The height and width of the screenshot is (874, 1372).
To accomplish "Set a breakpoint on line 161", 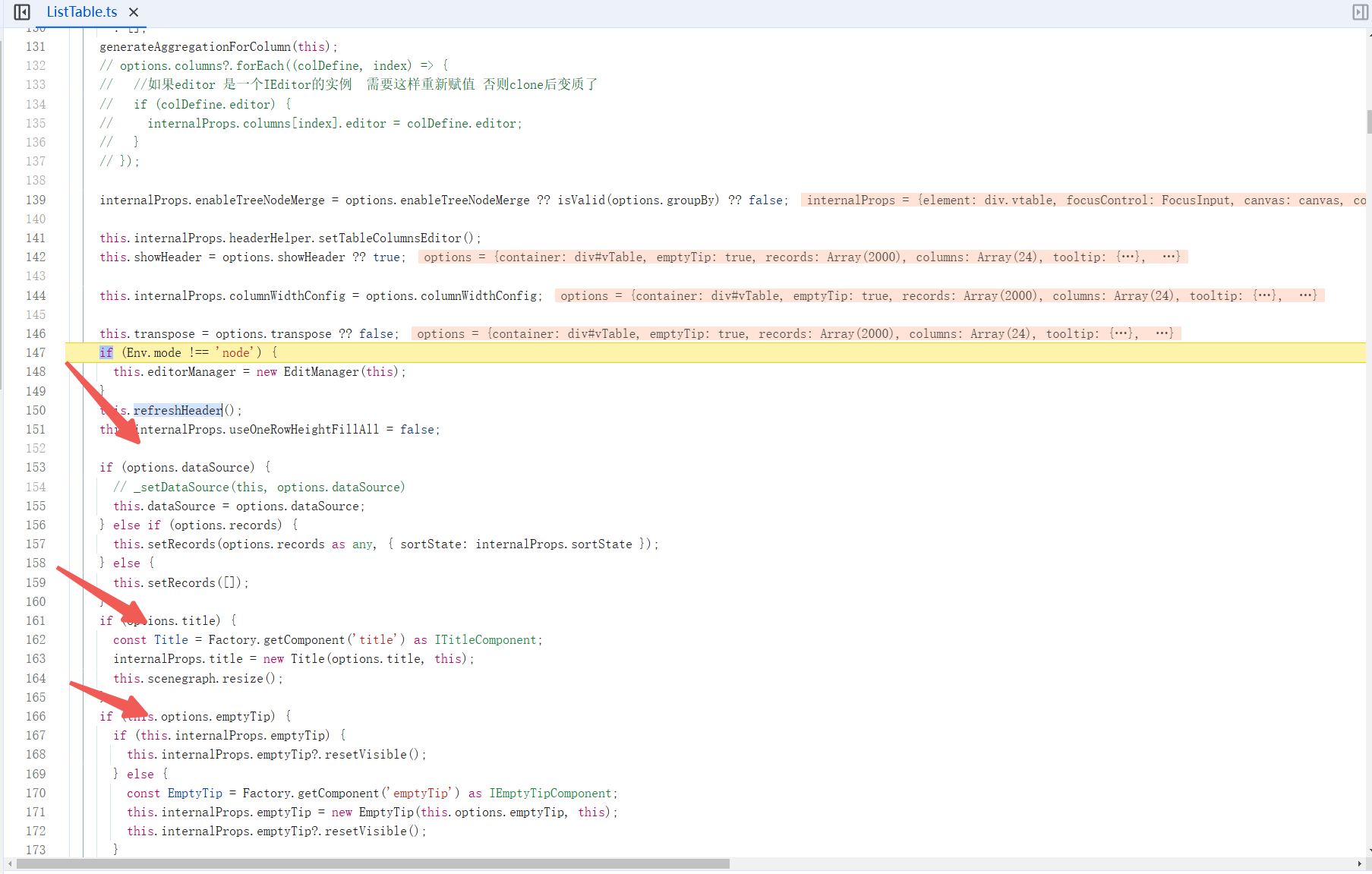I will click(36, 620).
